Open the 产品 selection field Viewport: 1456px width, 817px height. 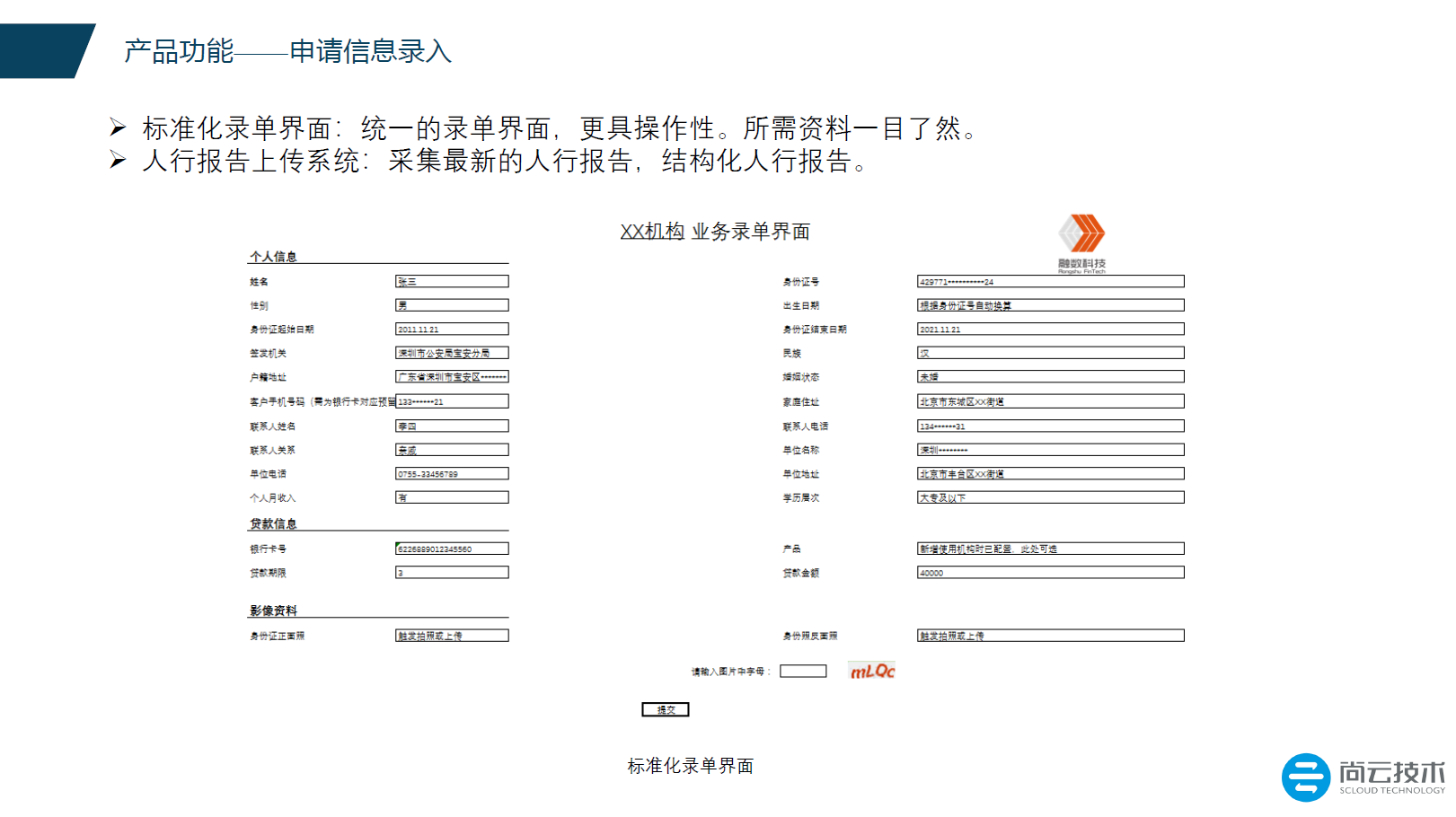1050,549
